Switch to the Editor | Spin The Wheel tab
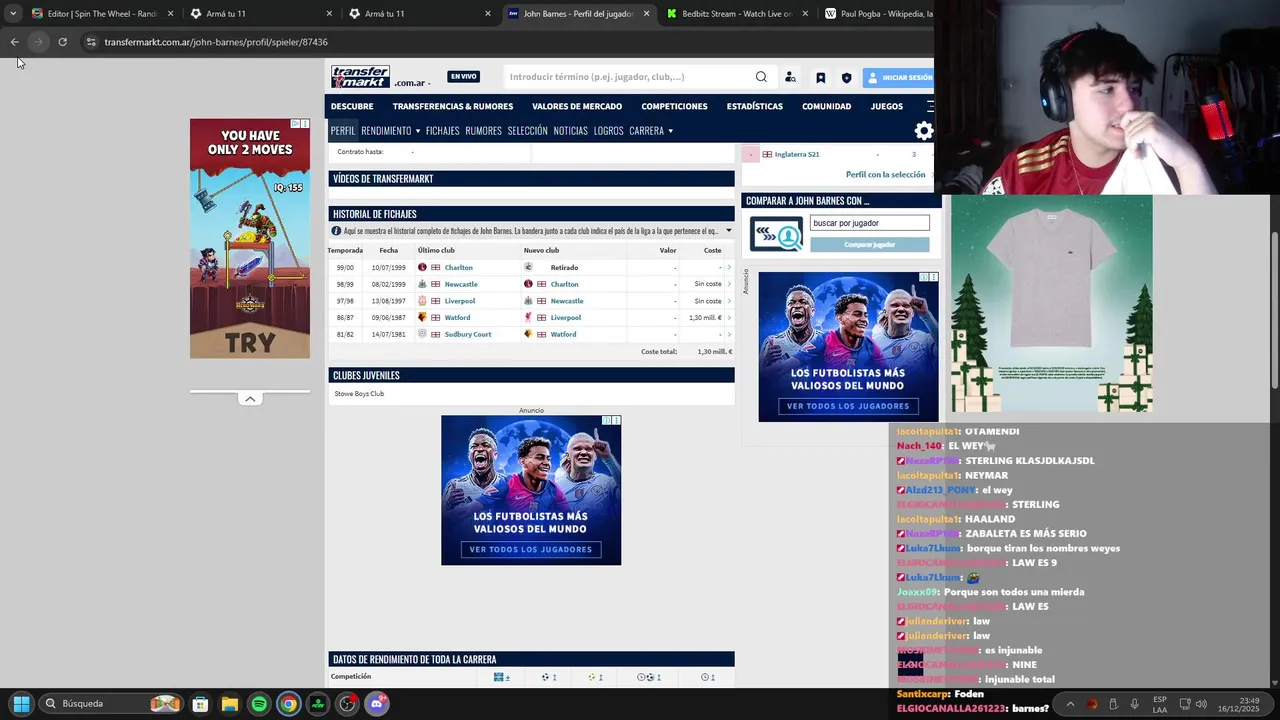This screenshot has height=720, width=1280. click(102, 14)
